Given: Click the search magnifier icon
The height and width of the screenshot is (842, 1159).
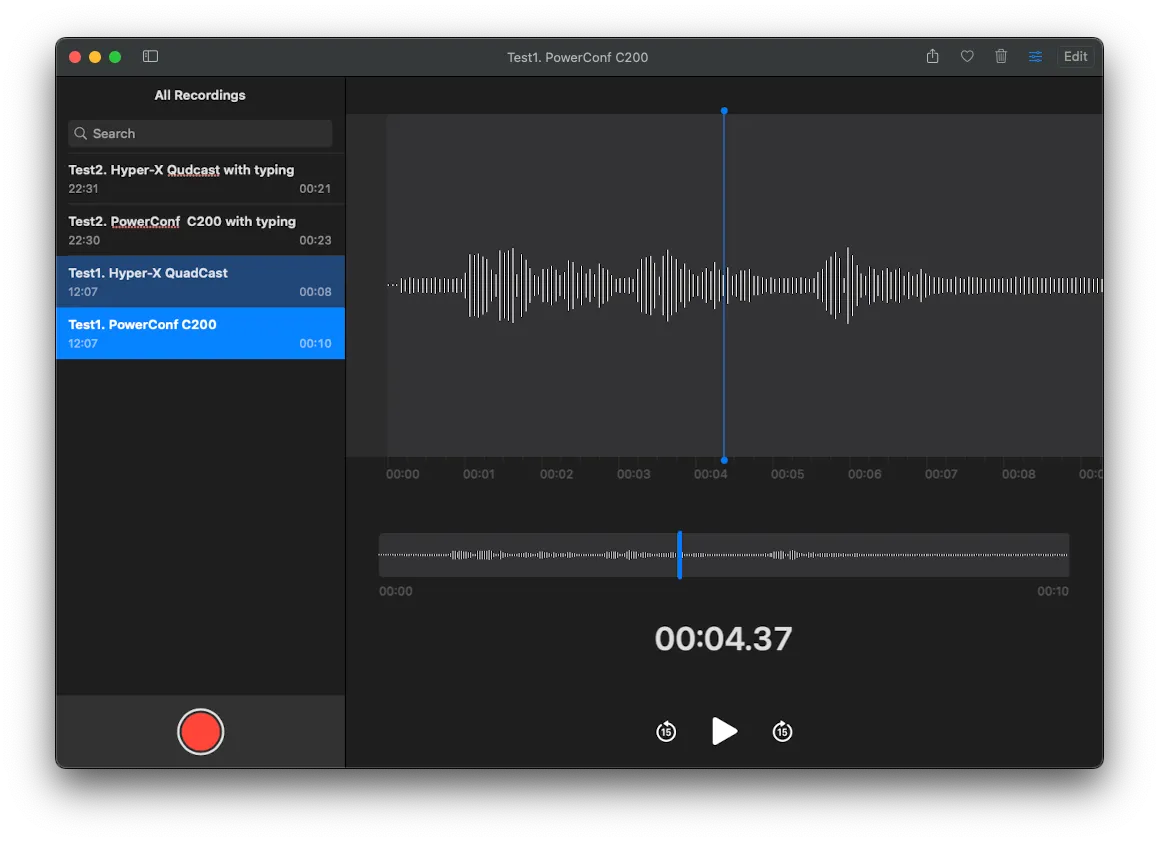Looking at the screenshot, I should coord(81,134).
